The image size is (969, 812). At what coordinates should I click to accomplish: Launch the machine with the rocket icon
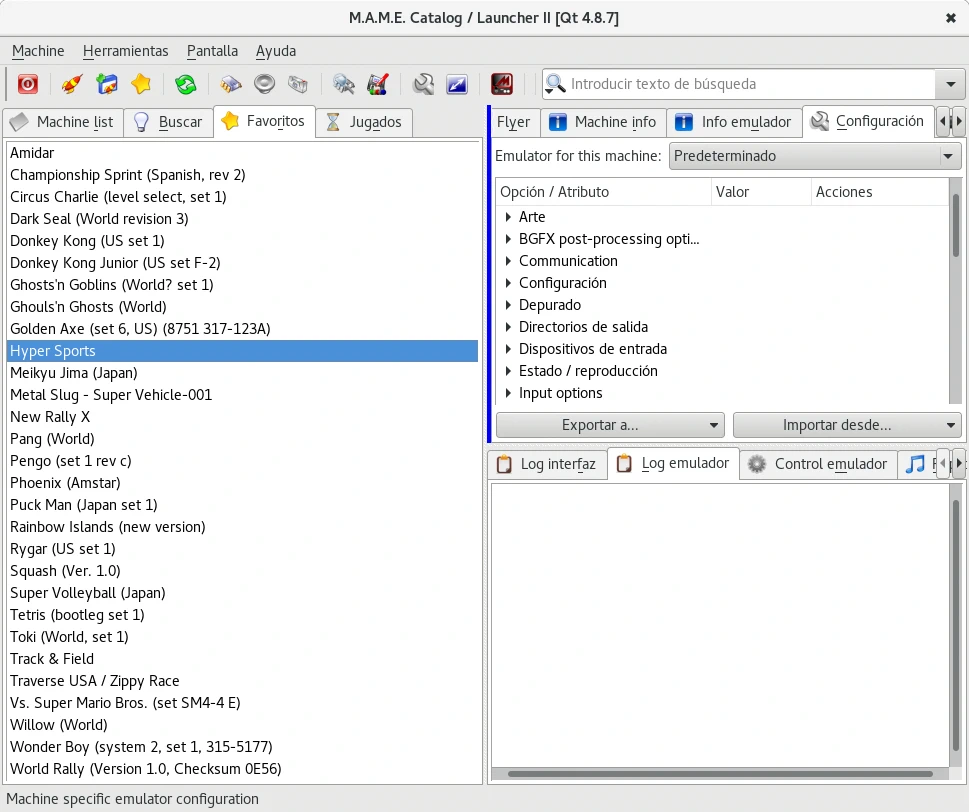click(x=71, y=84)
